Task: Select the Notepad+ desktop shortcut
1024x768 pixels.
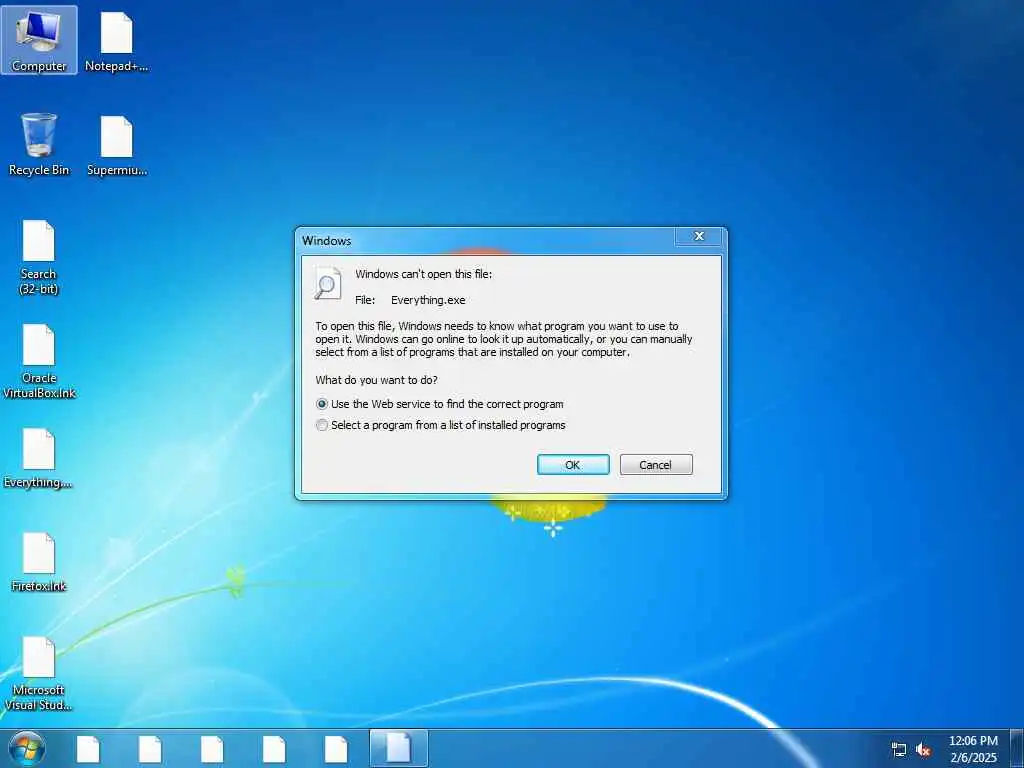Action: (116, 41)
